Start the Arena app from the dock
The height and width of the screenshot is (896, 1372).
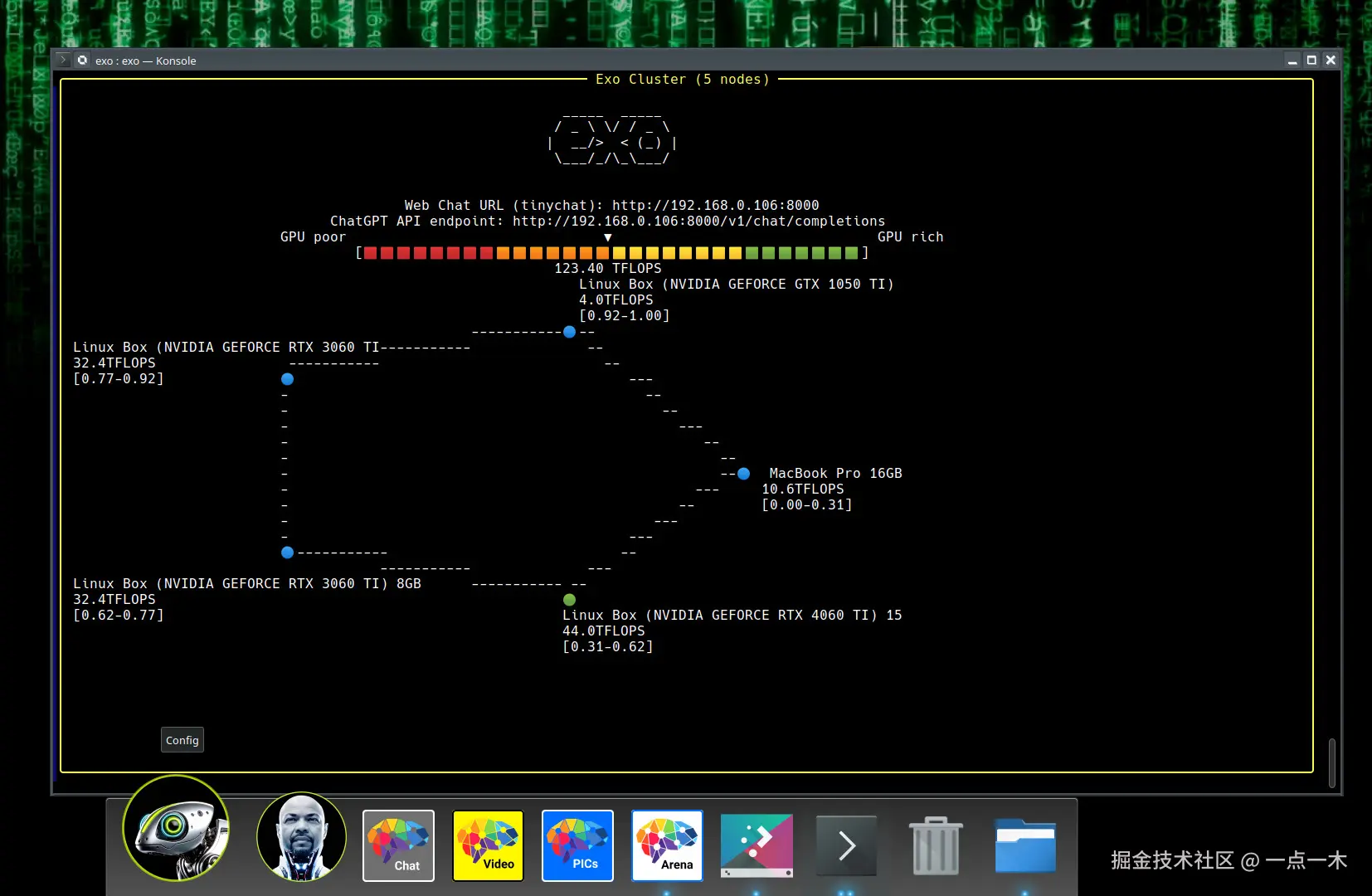point(668,845)
